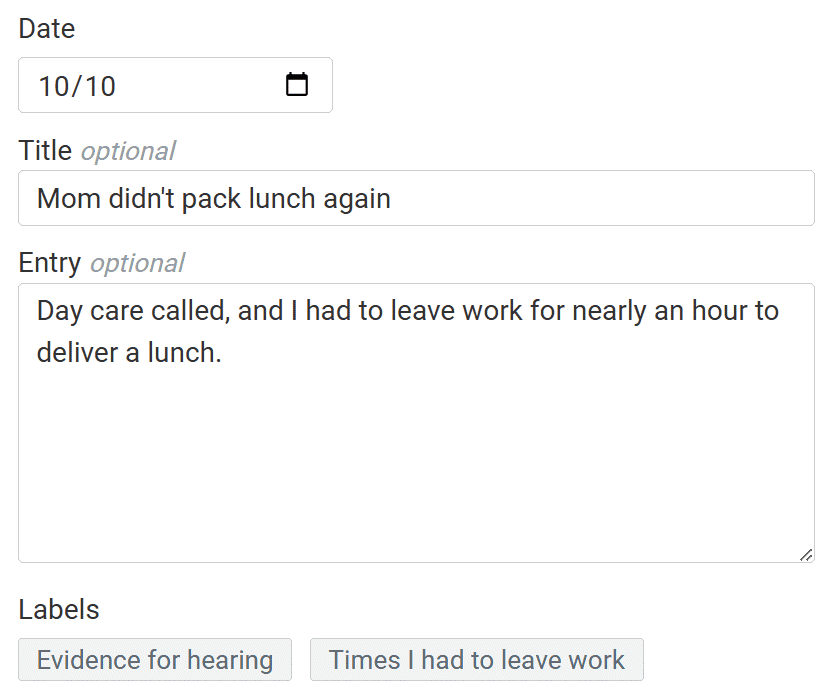Screen dimensions: 836x700
Task: Click "deliver a lunch." line in entry
Action: [x=128, y=352]
